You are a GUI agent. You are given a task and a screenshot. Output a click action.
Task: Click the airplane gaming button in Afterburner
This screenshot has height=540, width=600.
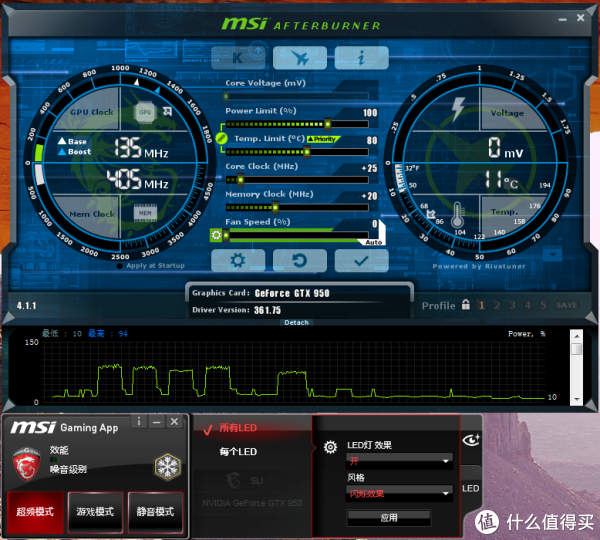click(x=300, y=58)
